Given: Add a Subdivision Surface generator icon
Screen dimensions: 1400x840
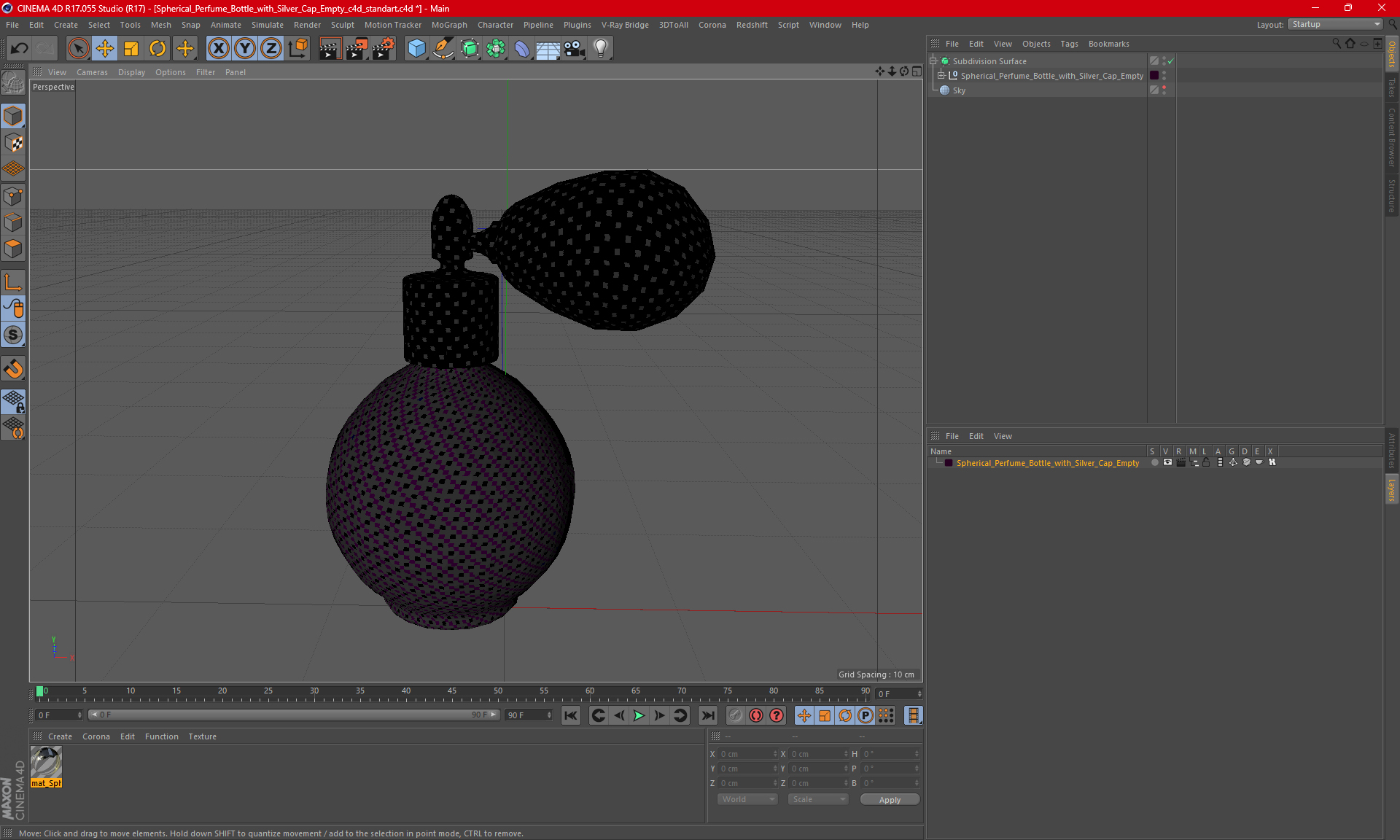Looking at the screenshot, I should (x=470, y=49).
